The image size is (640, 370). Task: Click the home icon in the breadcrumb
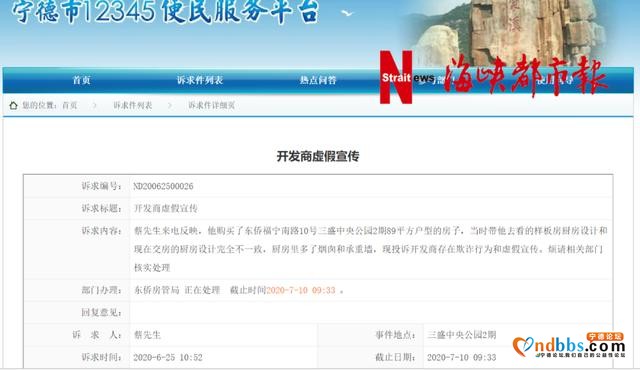coord(13,105)
